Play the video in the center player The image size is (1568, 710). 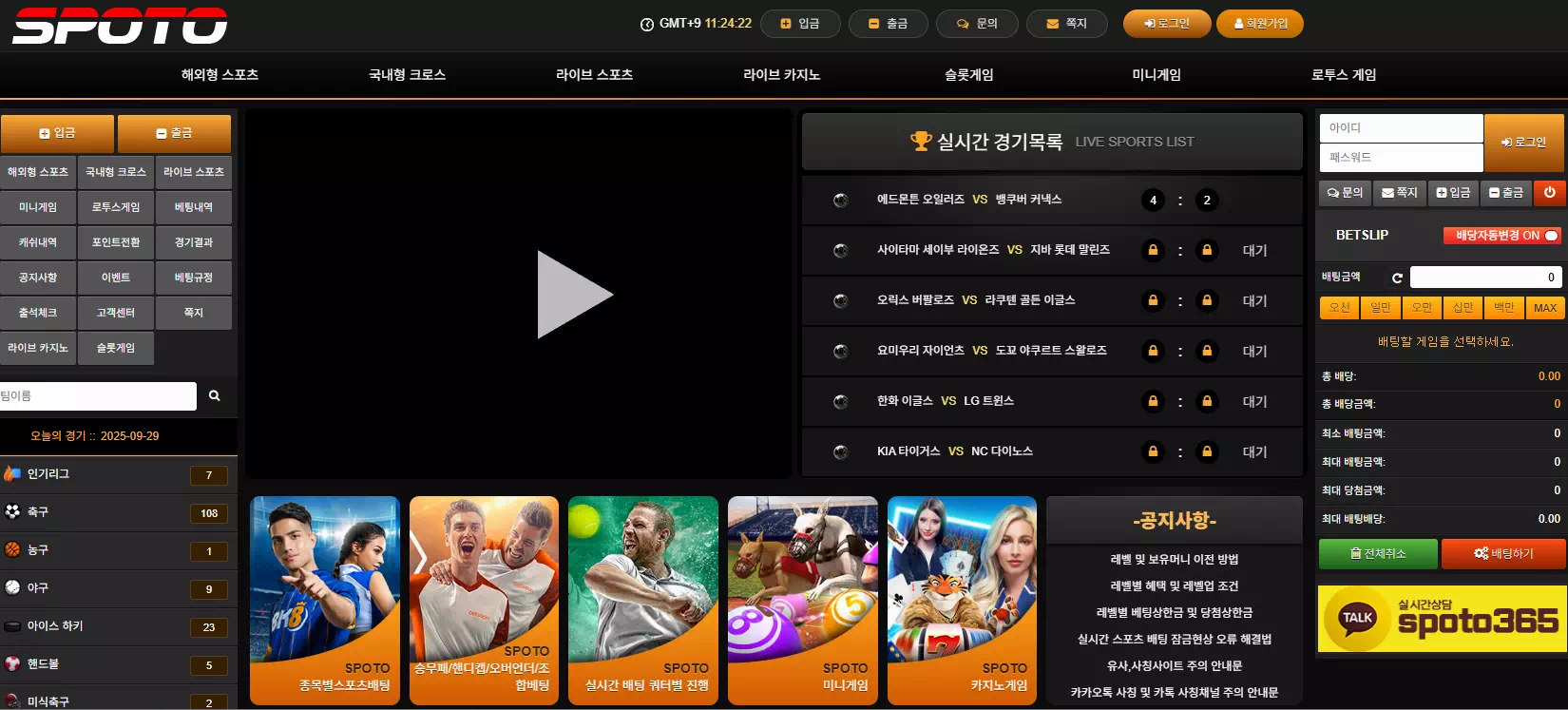point(573,295)
